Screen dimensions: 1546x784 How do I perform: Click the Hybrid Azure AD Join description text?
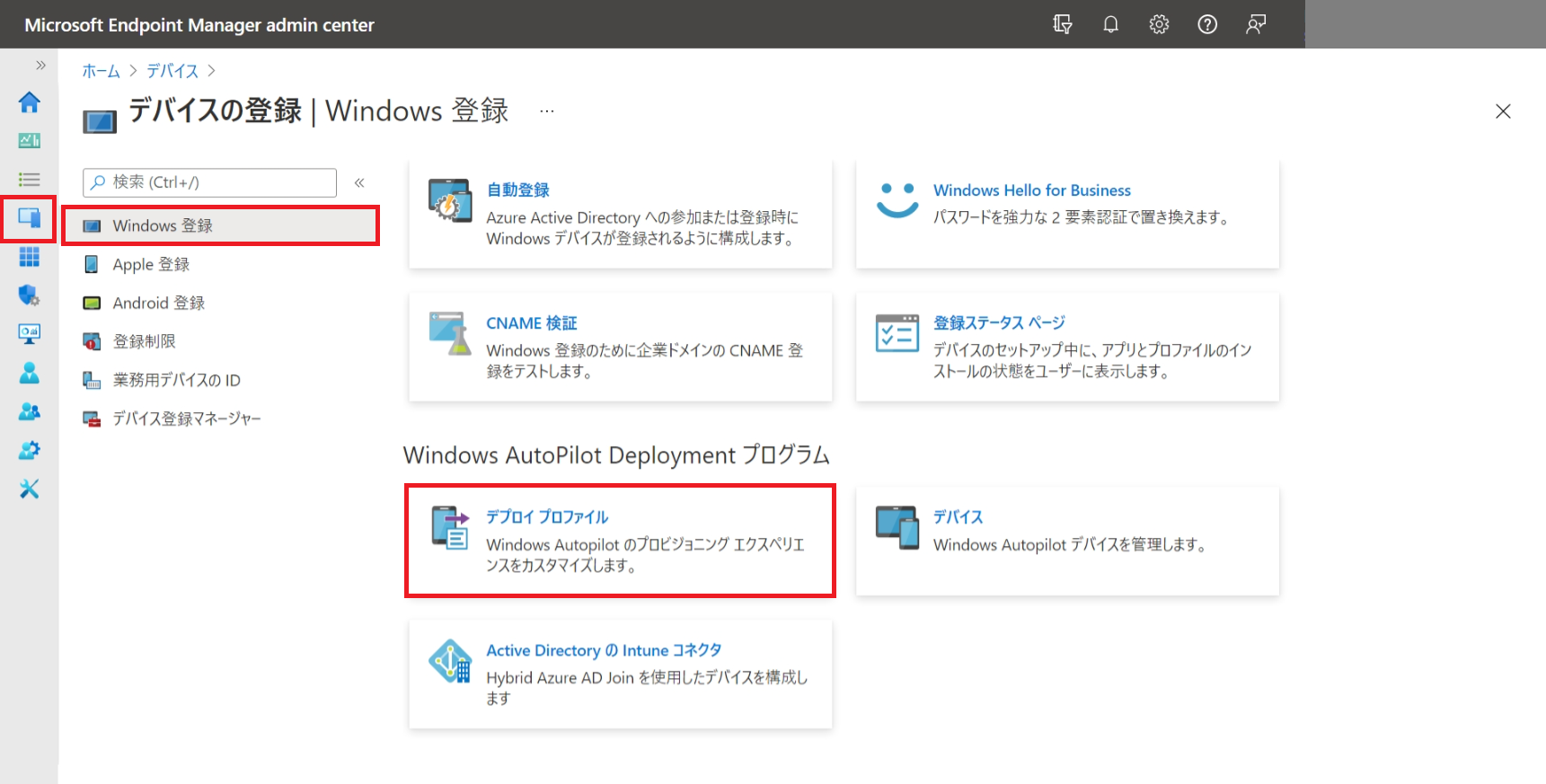click(x=647, y=688)
